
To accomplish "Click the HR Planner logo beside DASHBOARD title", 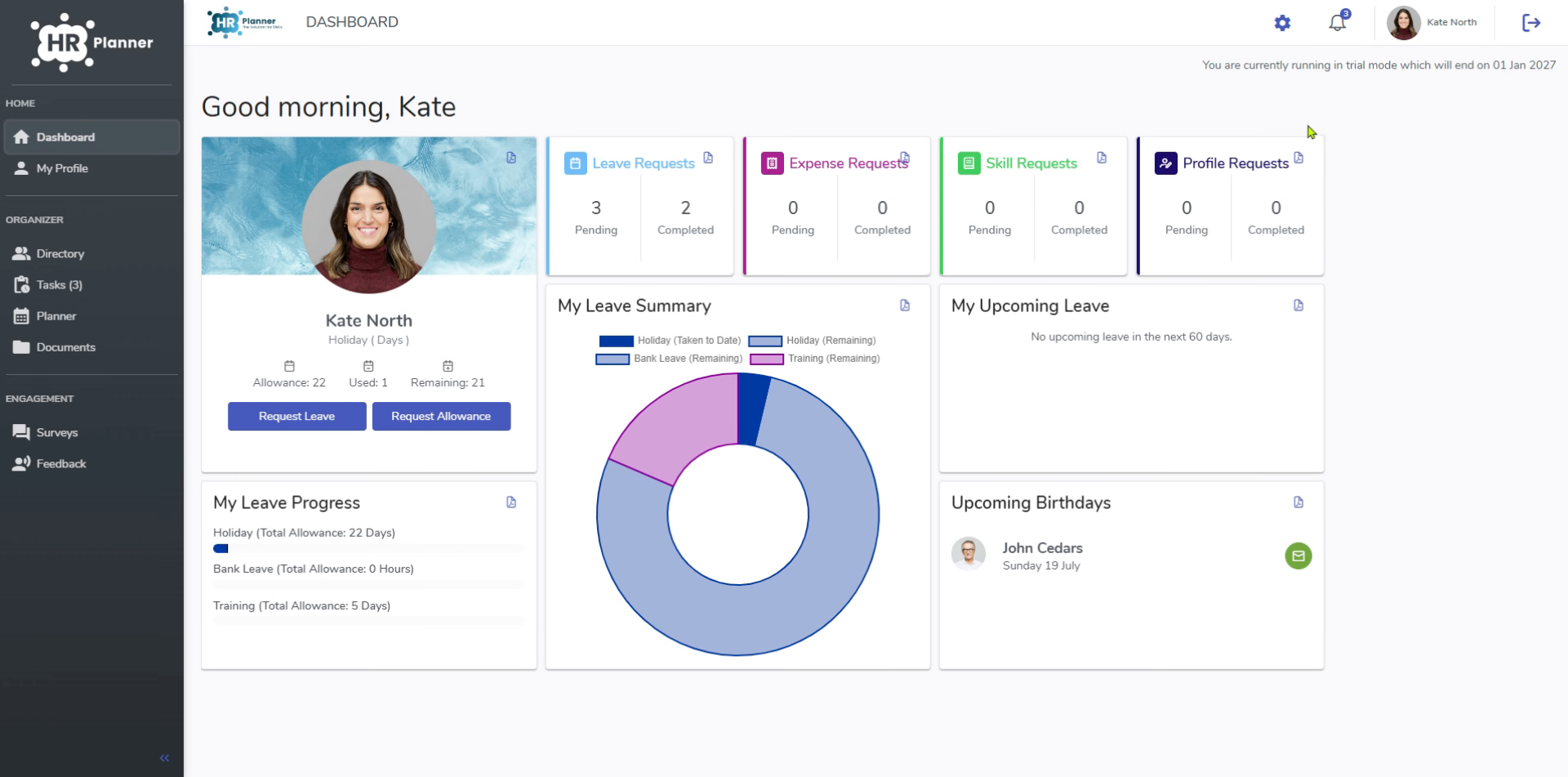I will click(245, 22).
